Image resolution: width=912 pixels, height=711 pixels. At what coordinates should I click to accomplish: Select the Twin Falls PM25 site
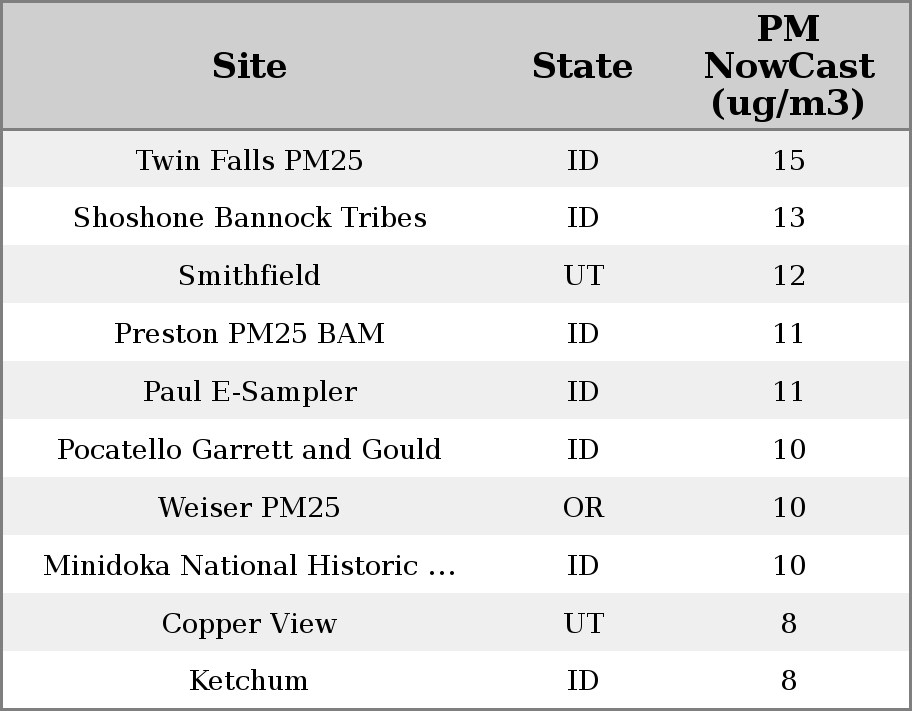tap(249, 160)
